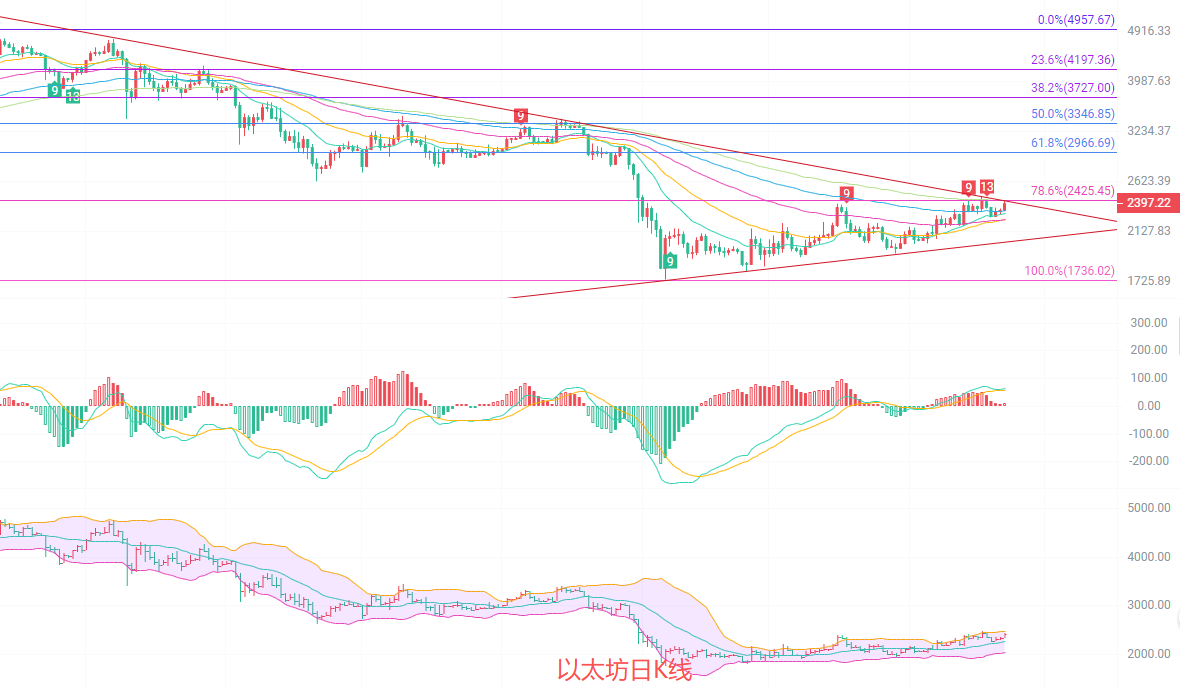Click the red 13 sequential marker badge
The width and height of the screenshot is (1180, 689).
987,187
